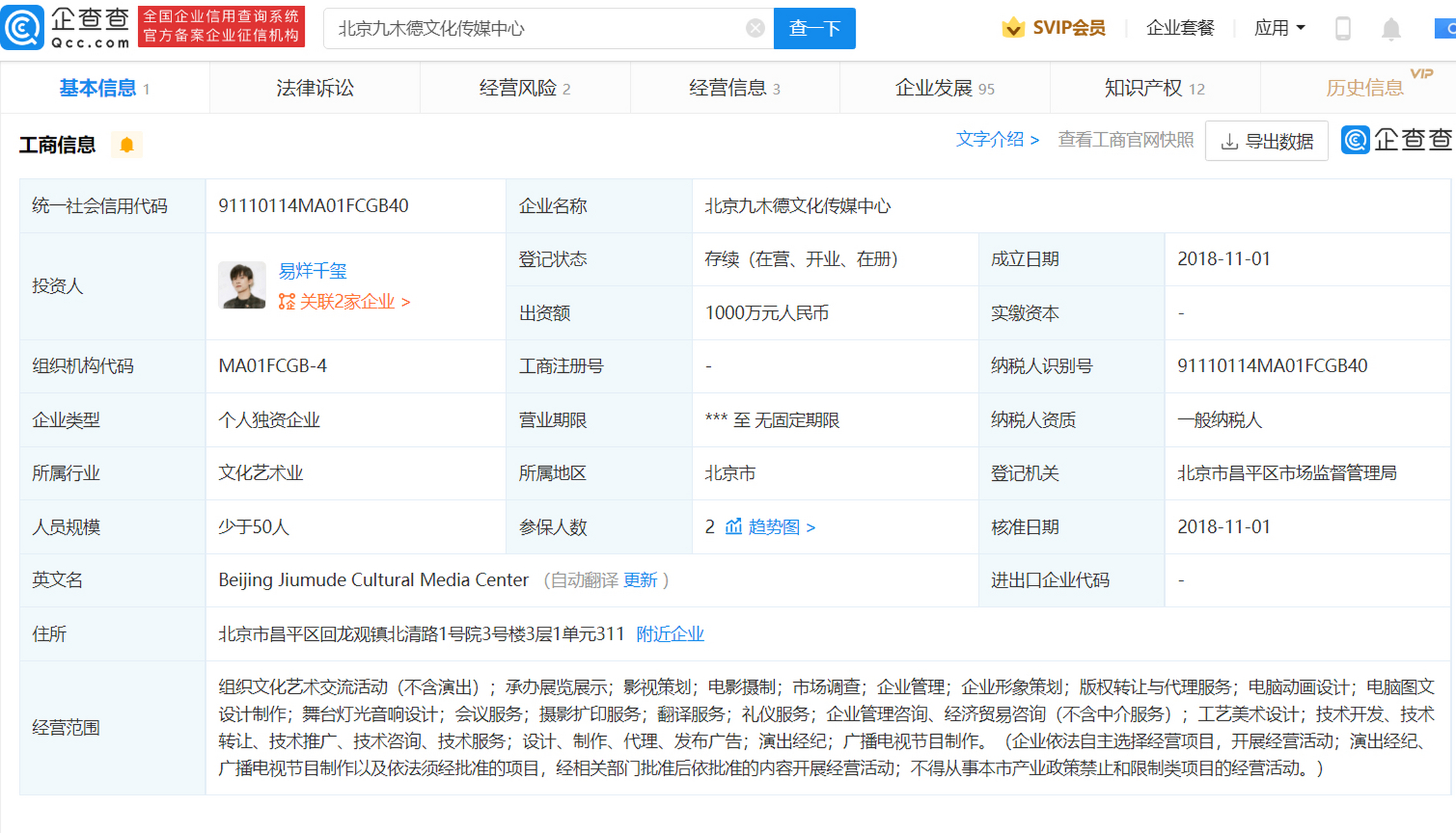1456x833 pixels.
Task: Clear the search box with the X icon
Action: (755, 28)
